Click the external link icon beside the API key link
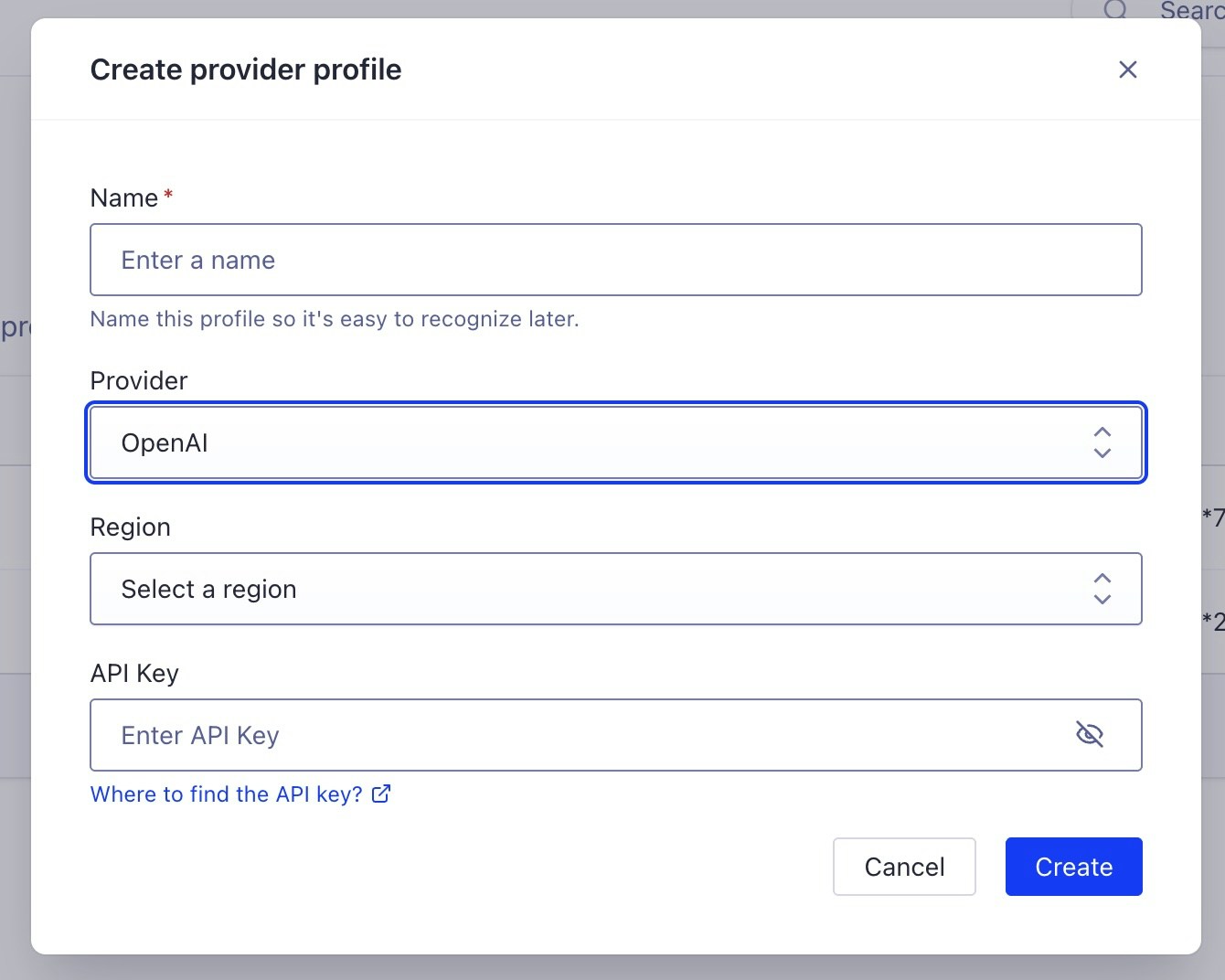 pos(380,794)
